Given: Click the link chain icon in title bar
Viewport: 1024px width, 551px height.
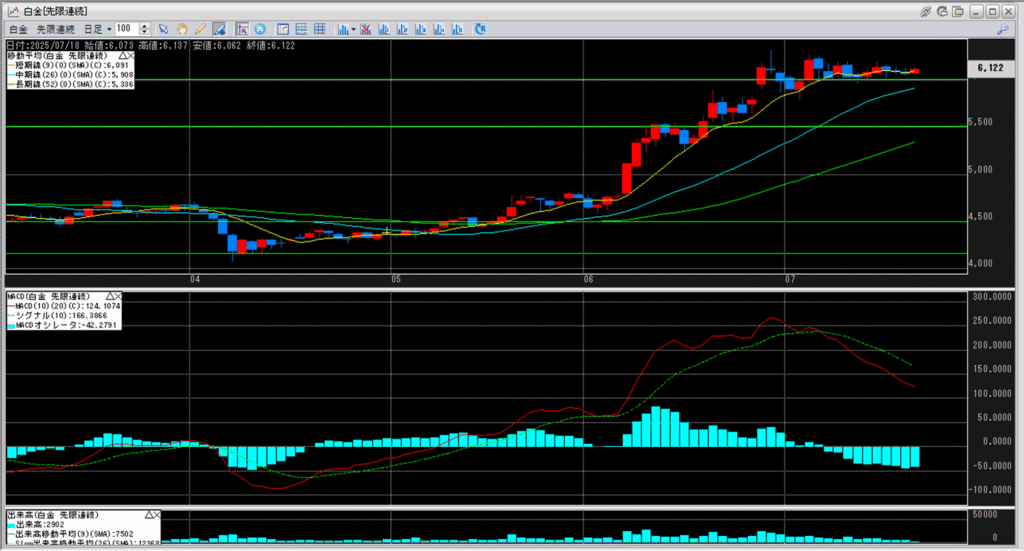Looking at the screenshot, I should pyautogui.click(x=926, y=10).
